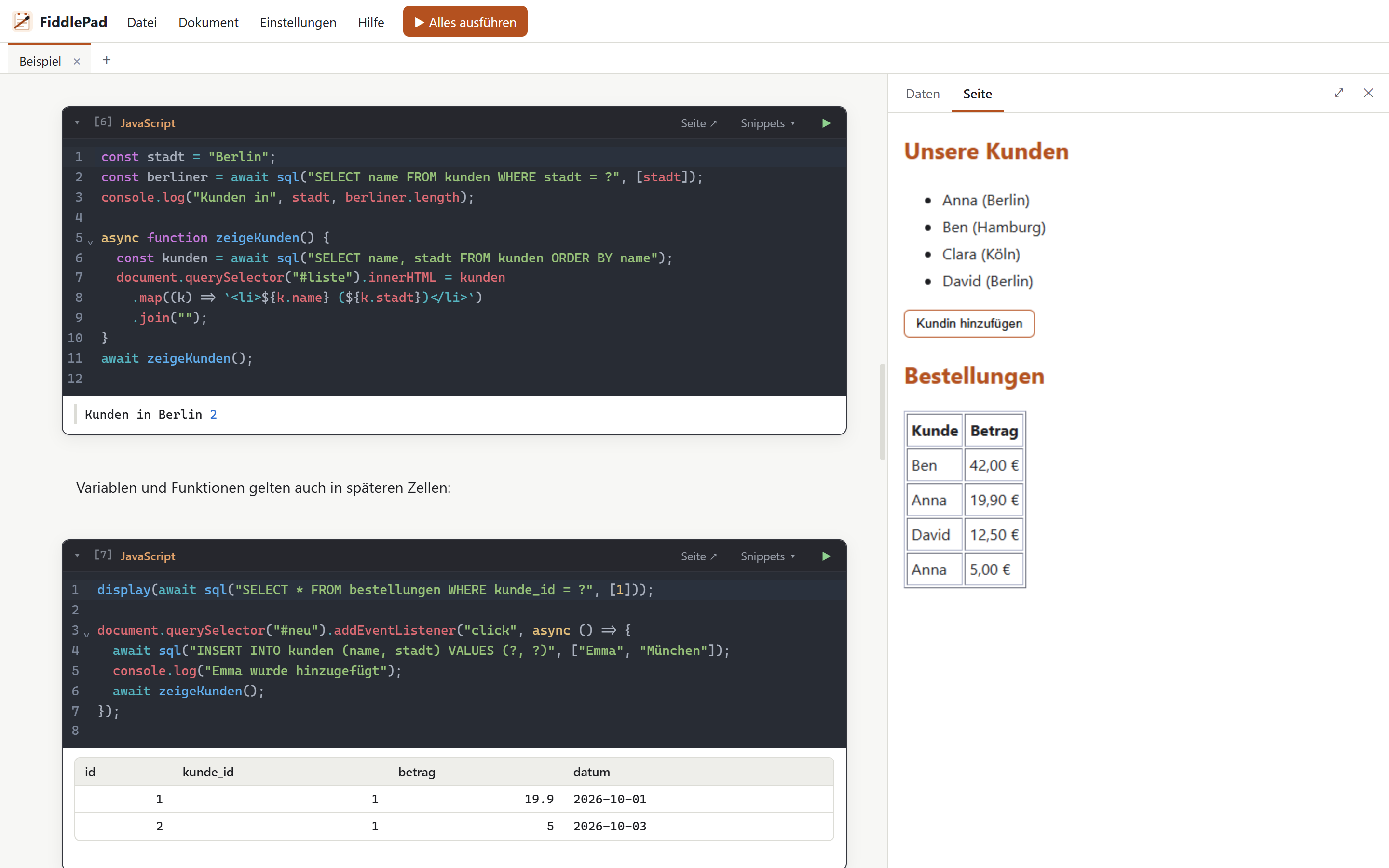Open the Dokument menu

pos(208,22)
